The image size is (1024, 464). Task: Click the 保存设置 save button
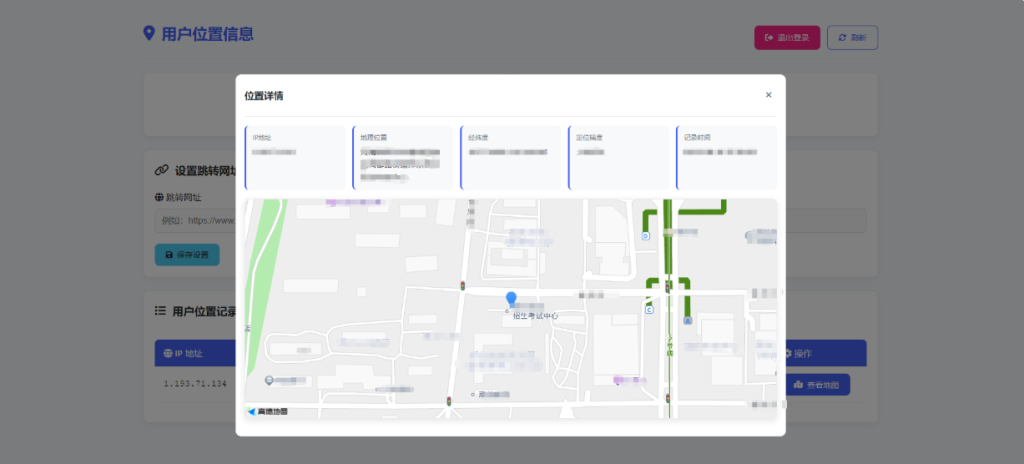[187, 255]
